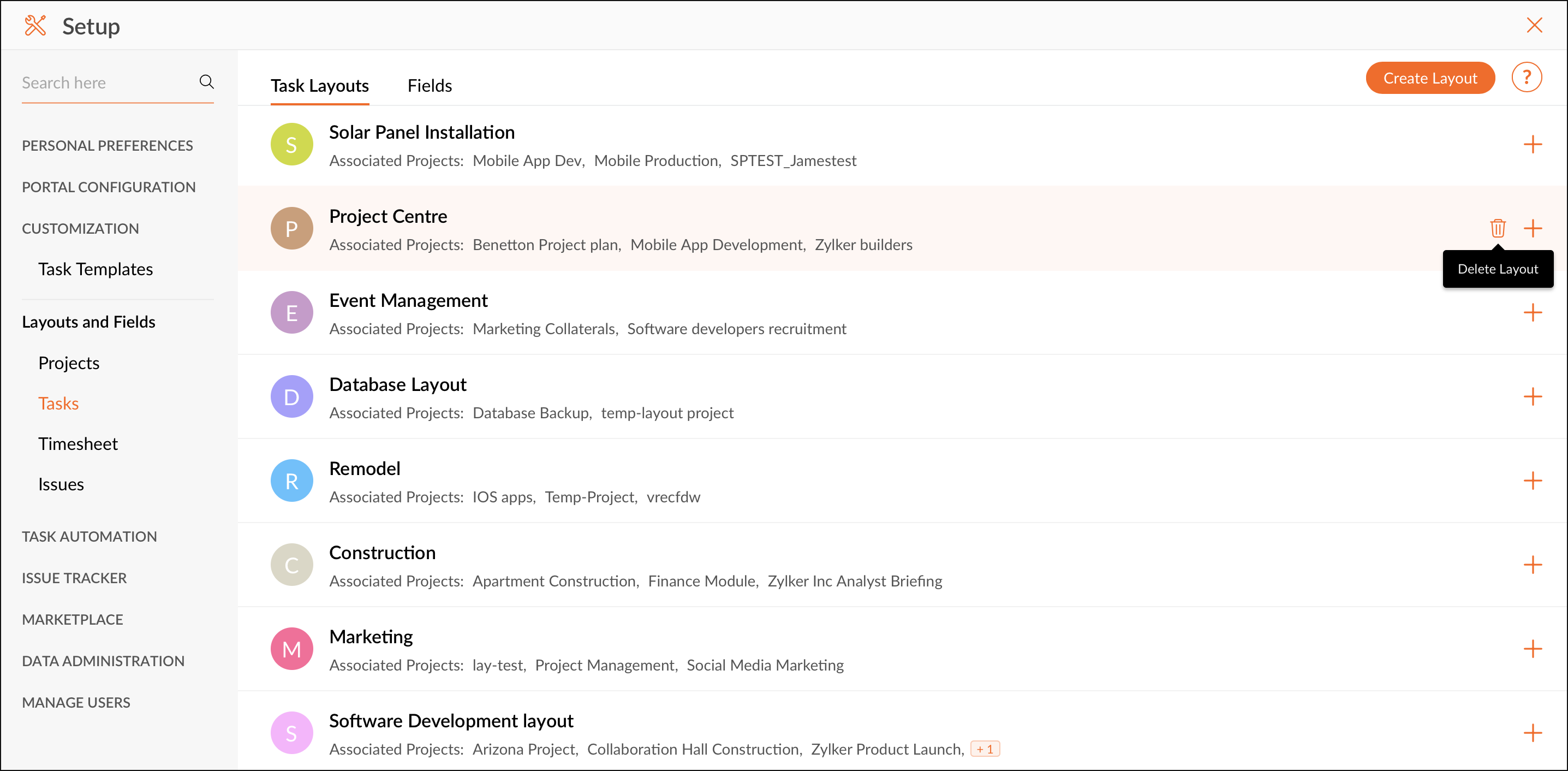Click the plus icon for Remodel layout
Viewport: 1568px width, 771px height.
coord(1532,481)
